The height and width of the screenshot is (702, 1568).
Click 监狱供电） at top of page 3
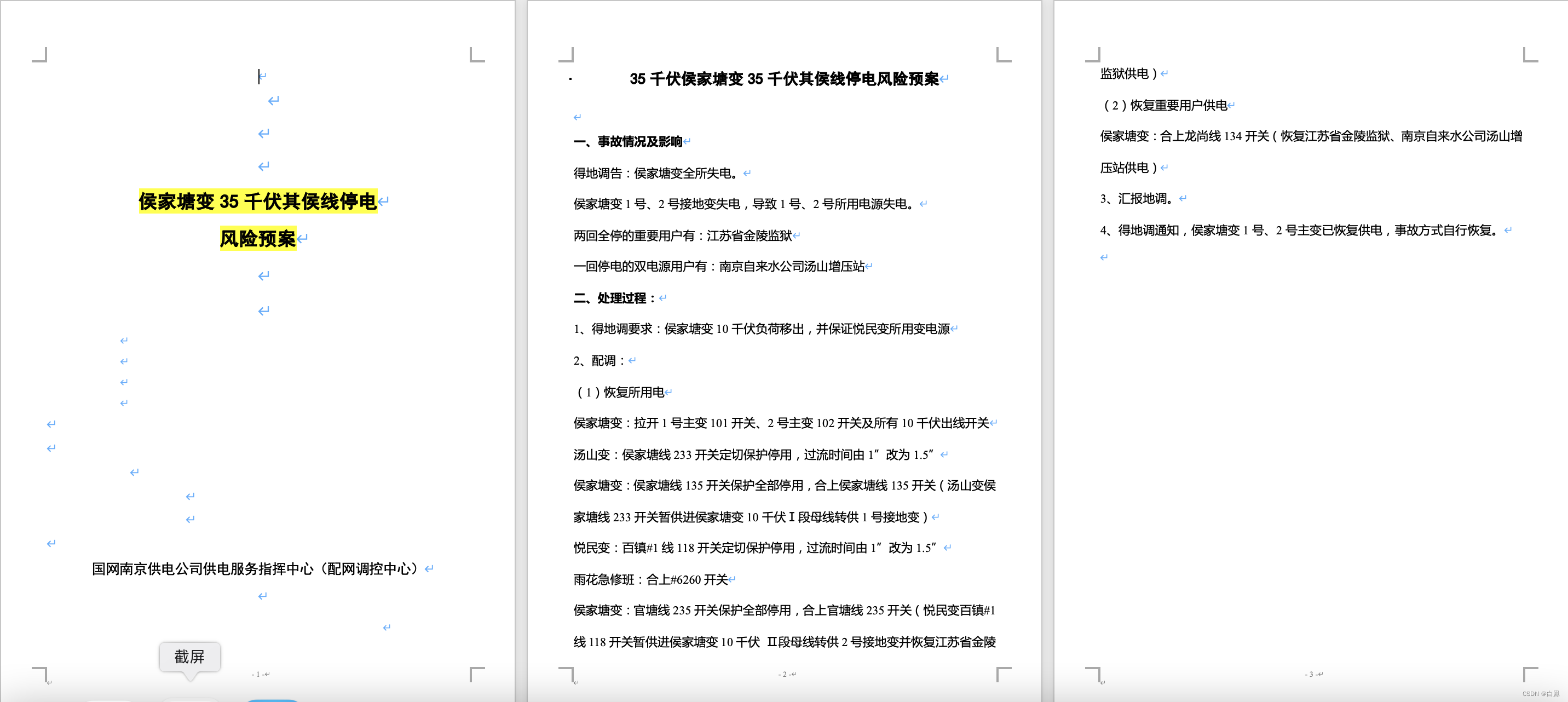(x=1128, y=74)
